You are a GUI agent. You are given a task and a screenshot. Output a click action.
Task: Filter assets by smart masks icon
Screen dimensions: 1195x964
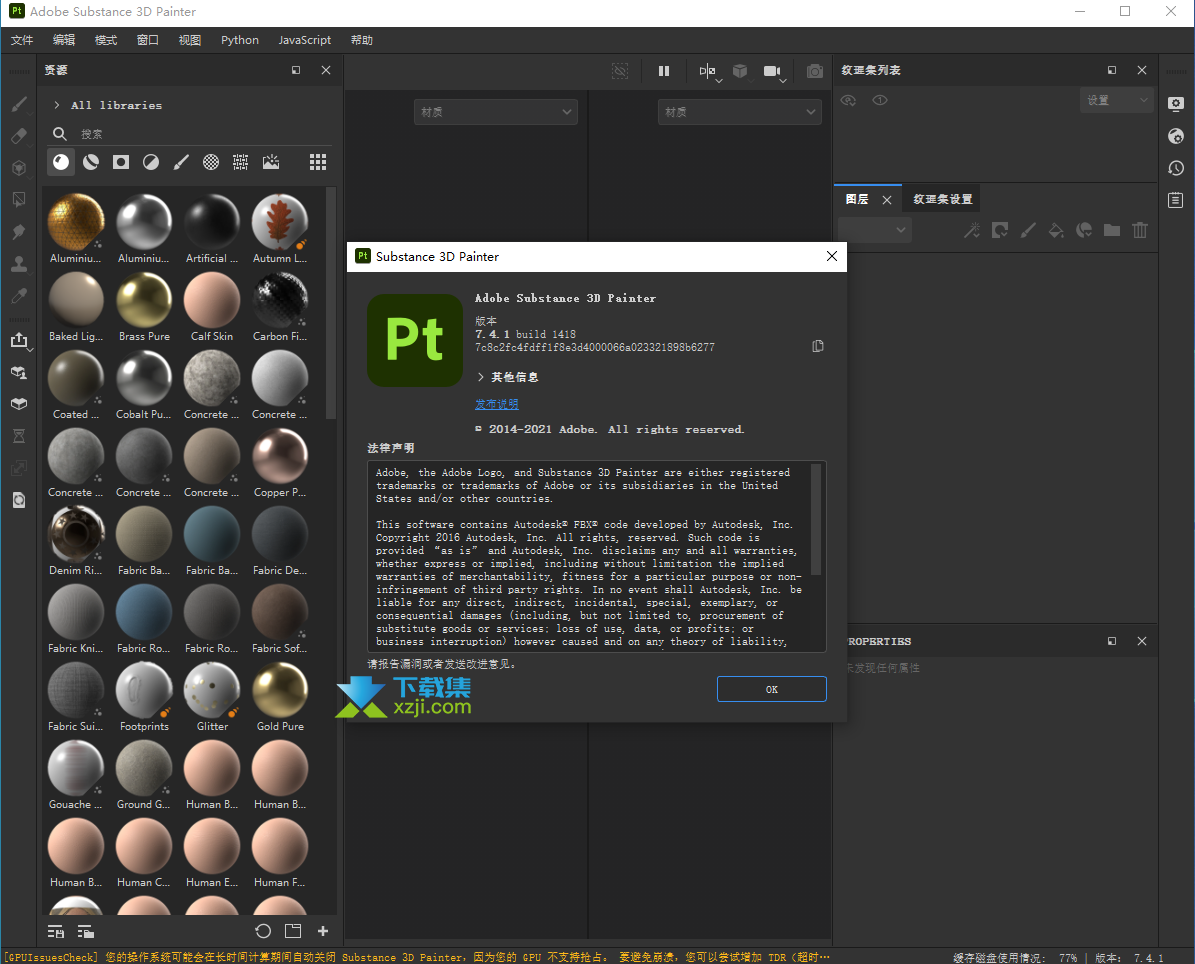click(120, 162)
